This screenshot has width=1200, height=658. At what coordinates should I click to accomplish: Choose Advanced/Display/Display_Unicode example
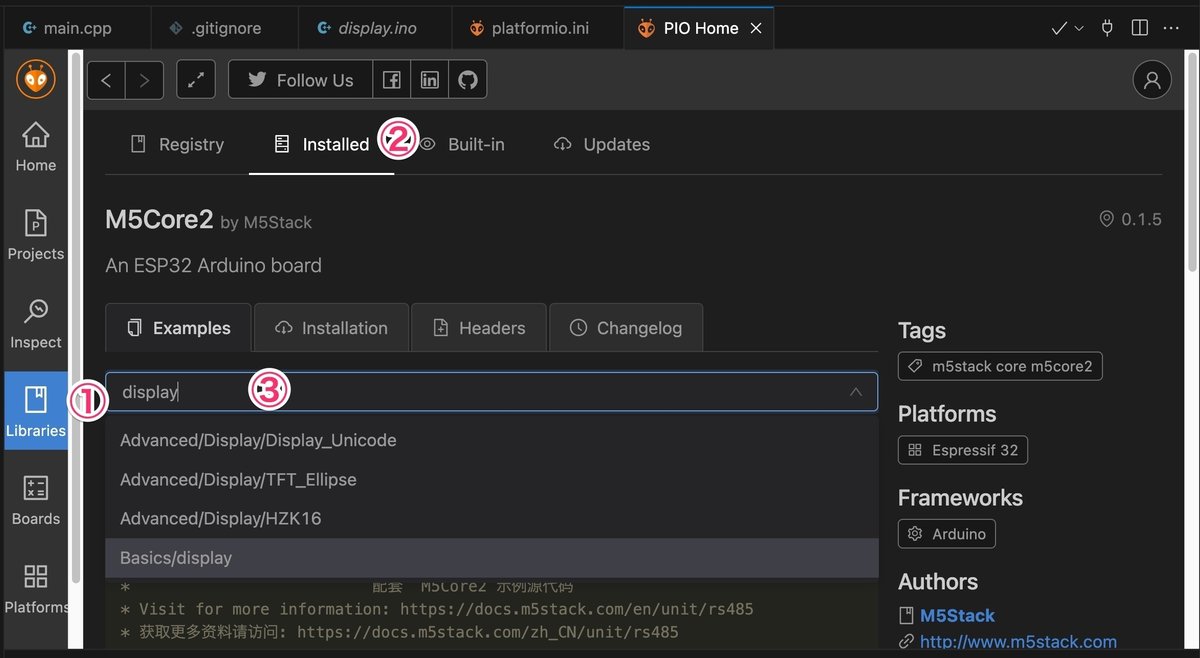click(492, 441)
